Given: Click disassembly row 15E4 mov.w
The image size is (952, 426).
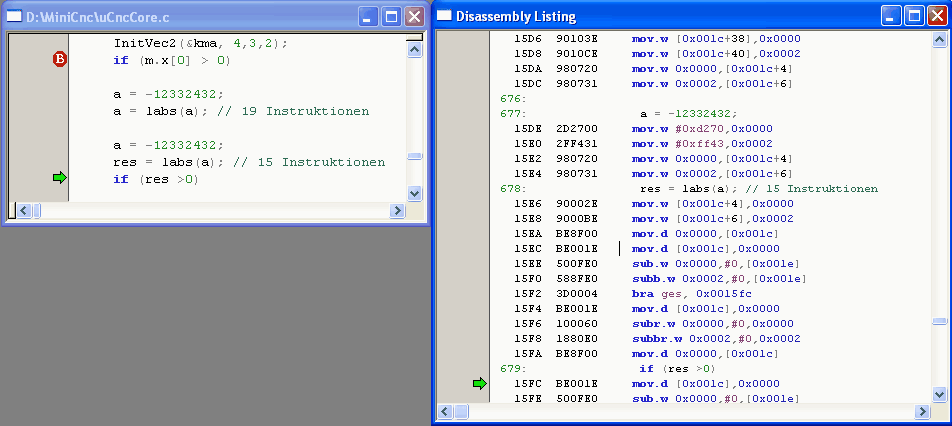Looking at the screenshot, I should pos(653,174).
